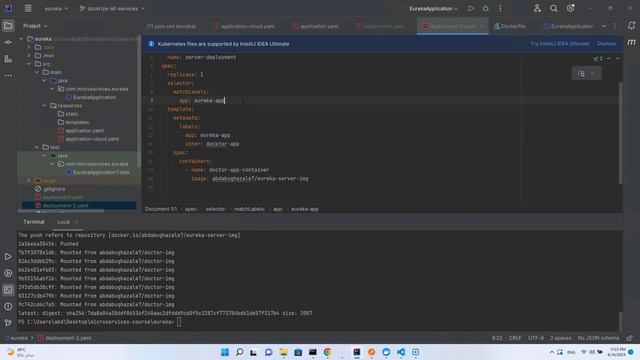640x360 pixels.
Task: Open the Services run tool icon
Action: pos(8,273)
